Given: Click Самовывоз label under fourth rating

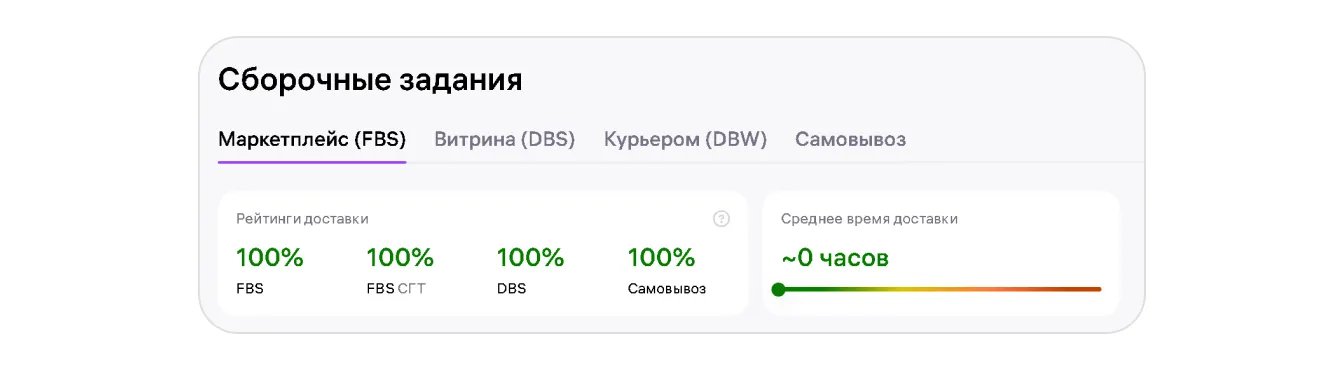Looking at the screenshot, I should tap(667, 289).
